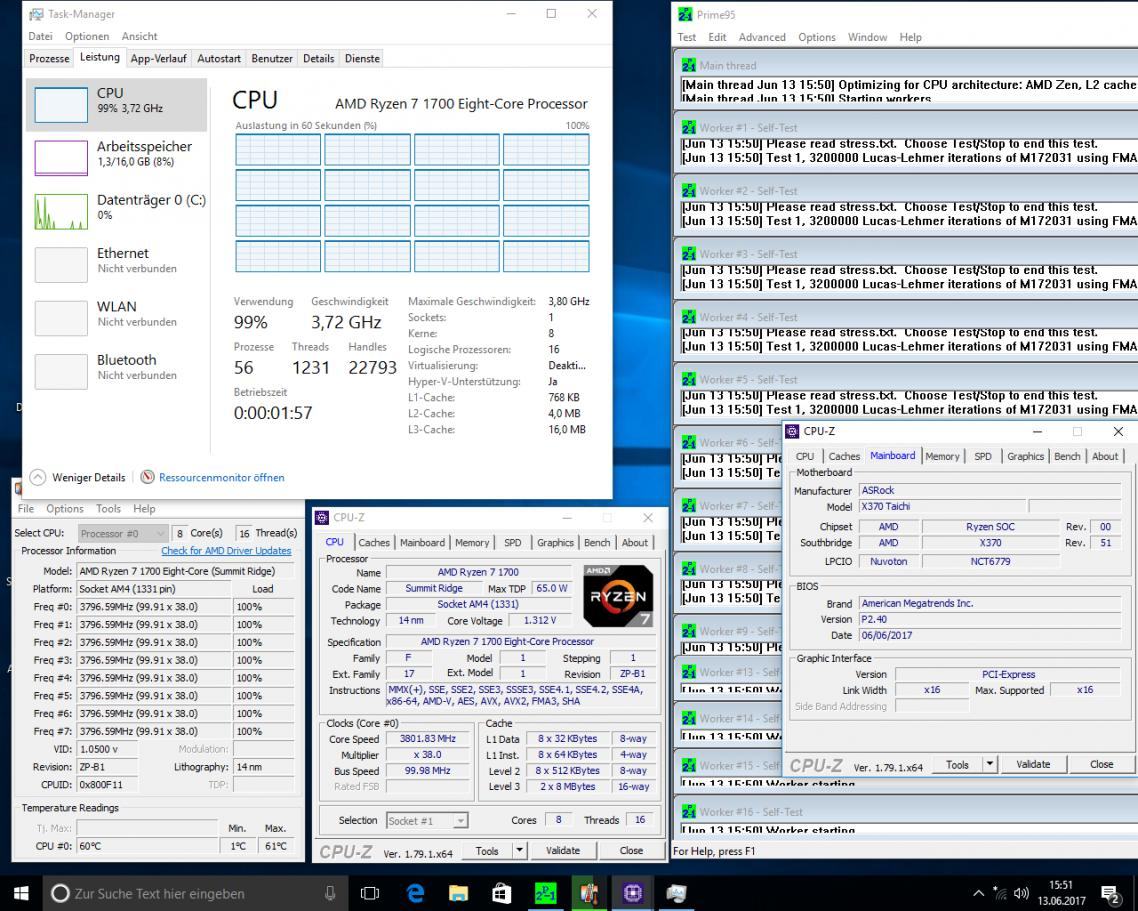Expand Tools dropdown arrow in left CPU-Z
Screen dimensions: 1138x911
tap(520, 851)
